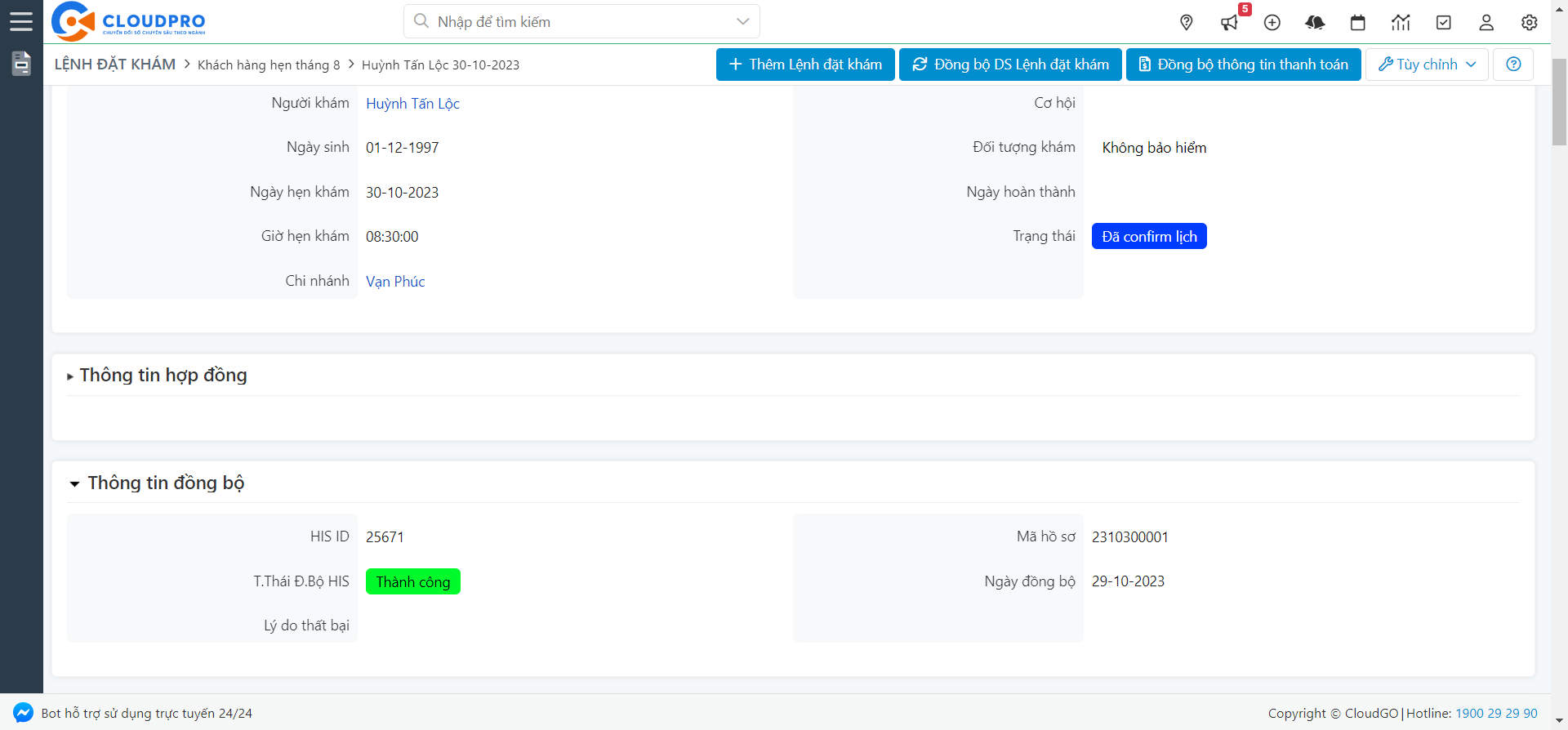The image size is (1568, 730).
Task: Go to Khách hàng hẹn tháng 8 breadcrumb
Action: [269, 65]
